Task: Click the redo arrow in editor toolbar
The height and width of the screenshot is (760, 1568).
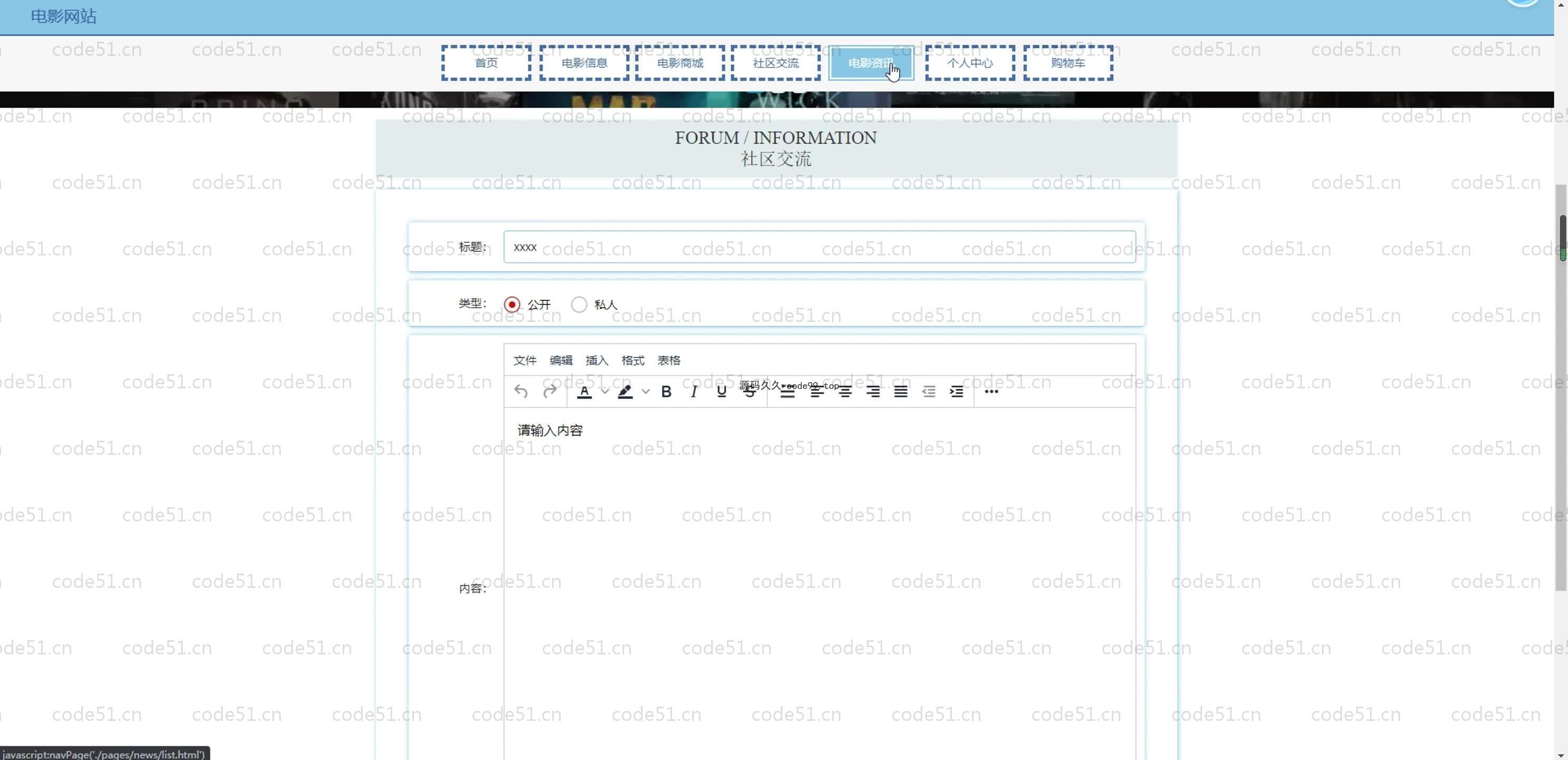Action: [550, 391]
